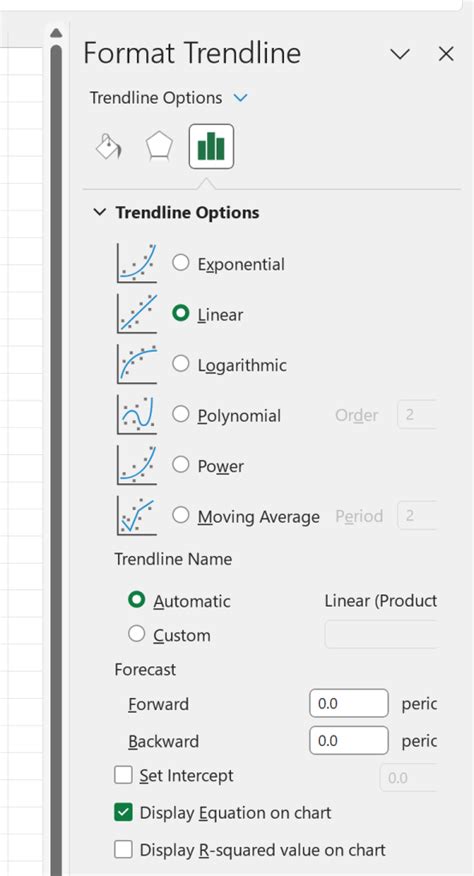Open the Effects pentagon tab
This screenshot has height=876, width=474.
159,146
